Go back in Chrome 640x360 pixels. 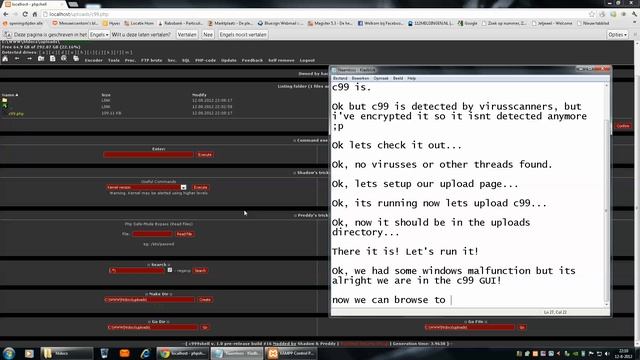pyautogui.click(x=6, y=14)
